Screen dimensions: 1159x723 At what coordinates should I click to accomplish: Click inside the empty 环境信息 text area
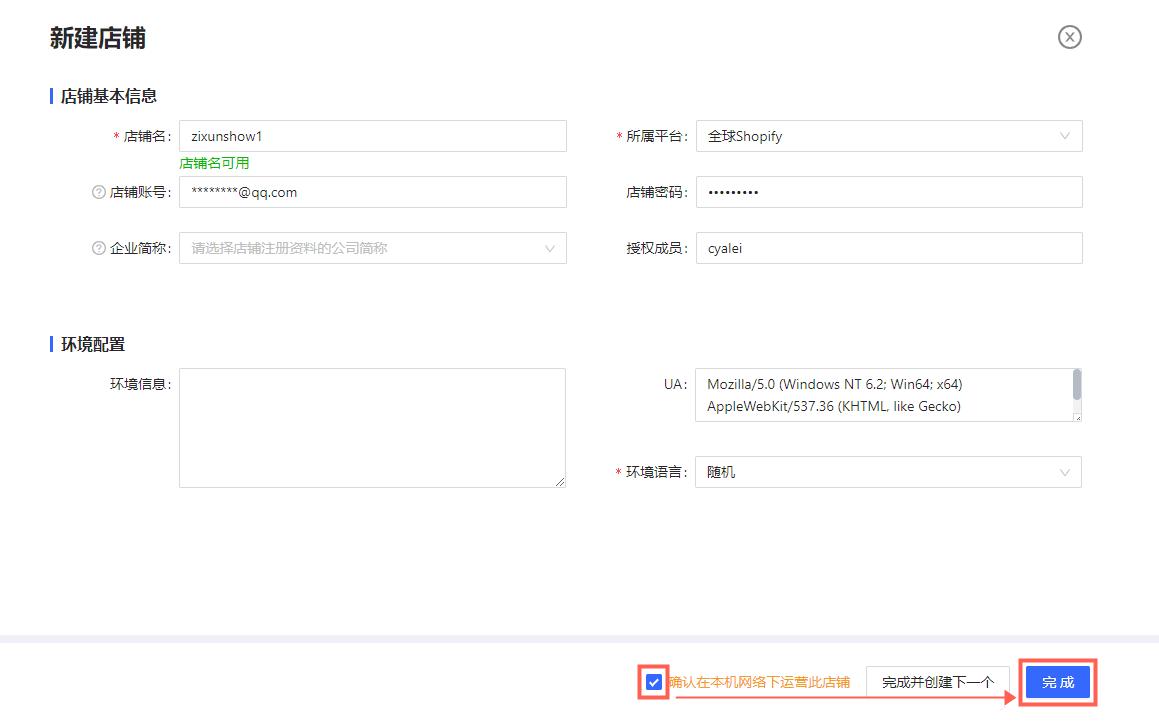372,427
